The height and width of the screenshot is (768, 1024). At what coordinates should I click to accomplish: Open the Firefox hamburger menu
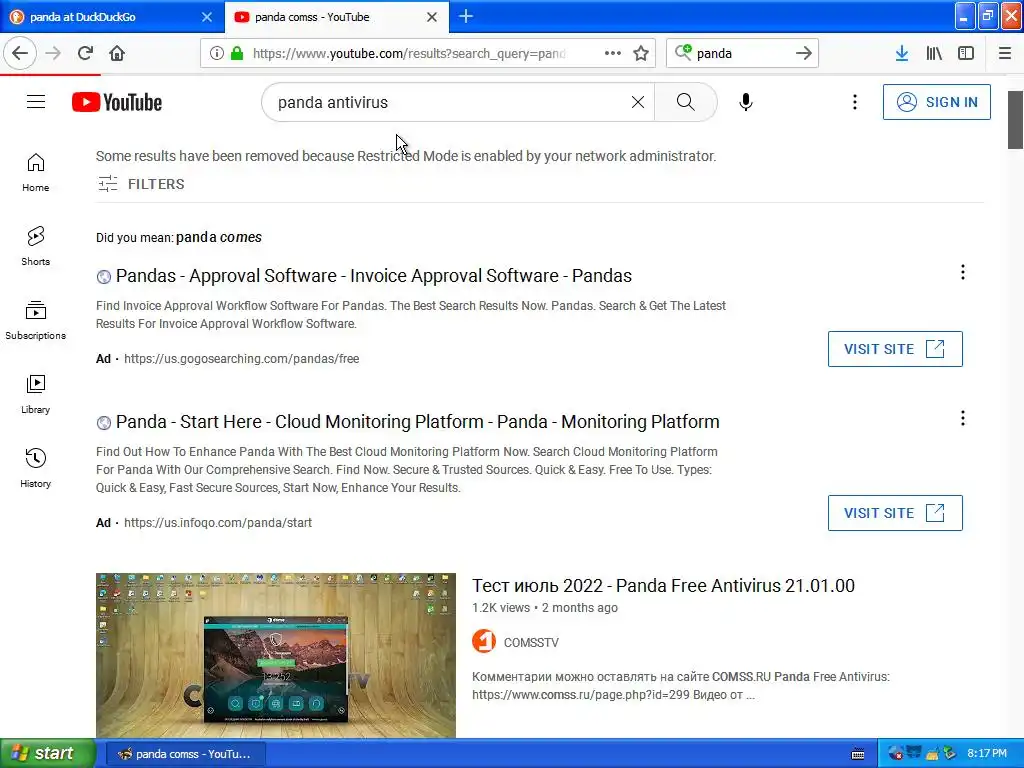tap(1005, 53)
